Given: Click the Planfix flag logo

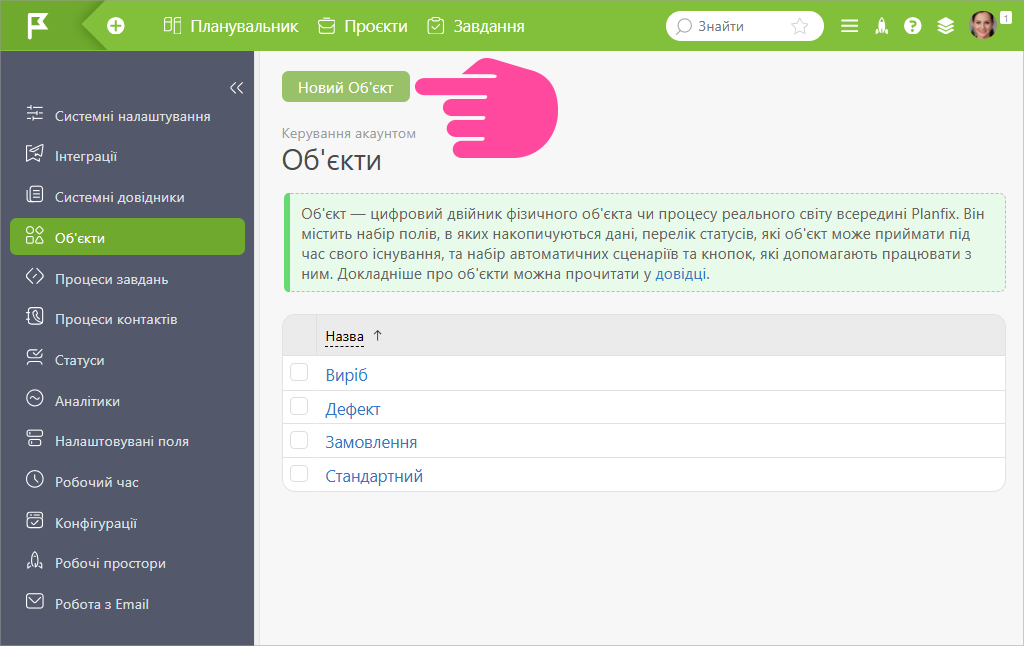Looking at the screenshot, I should pos(38,26).
